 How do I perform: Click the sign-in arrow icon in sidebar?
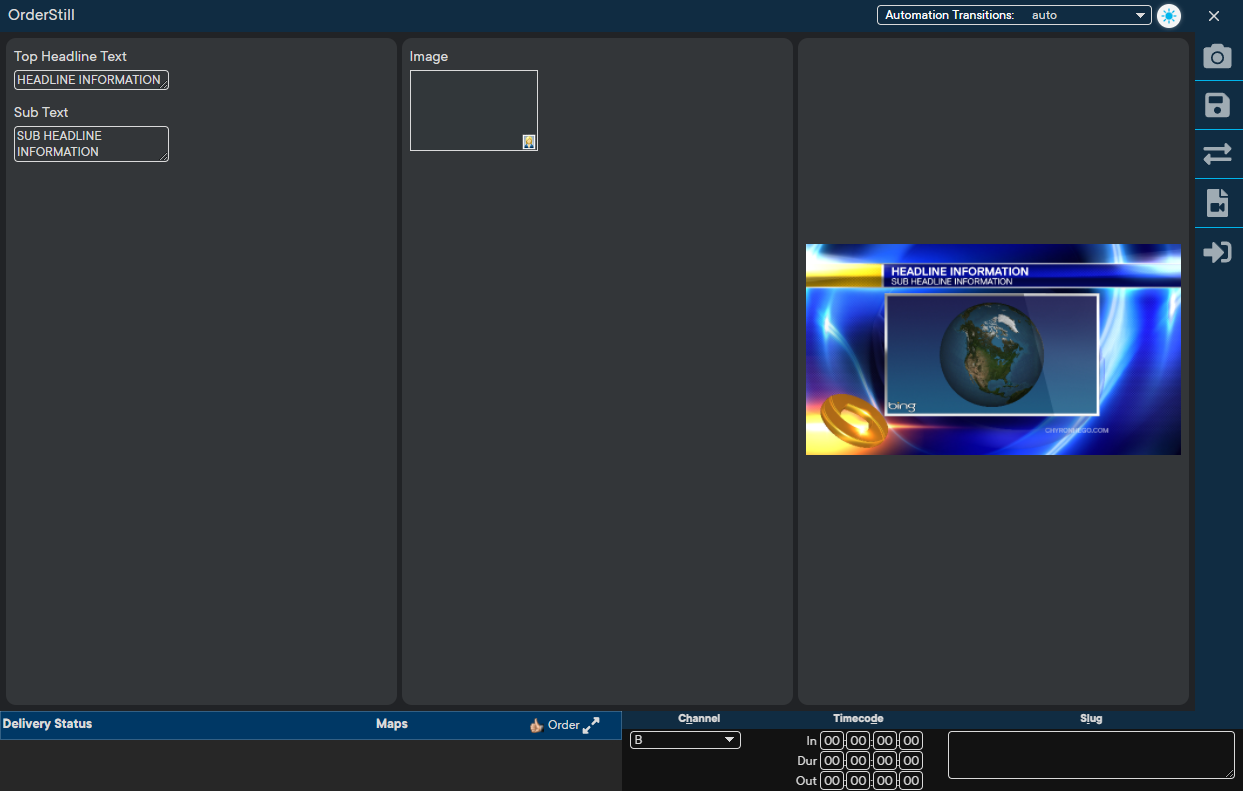(x=1217, y=252)
